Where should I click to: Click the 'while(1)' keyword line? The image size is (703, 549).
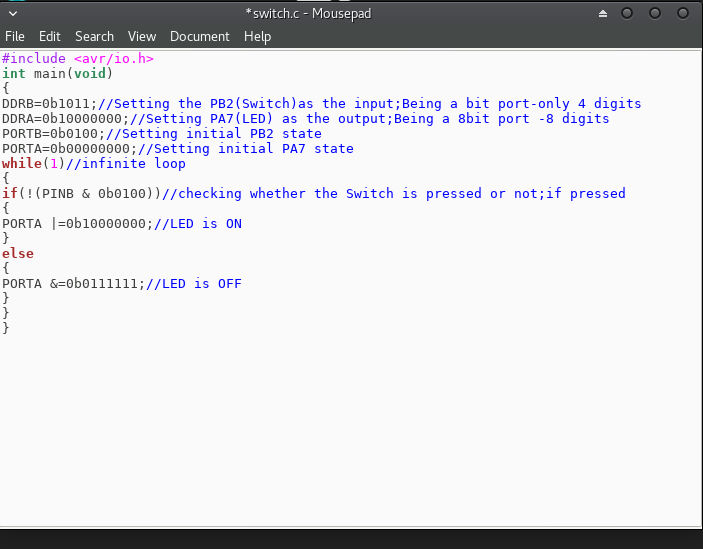[x=34, y=164]
